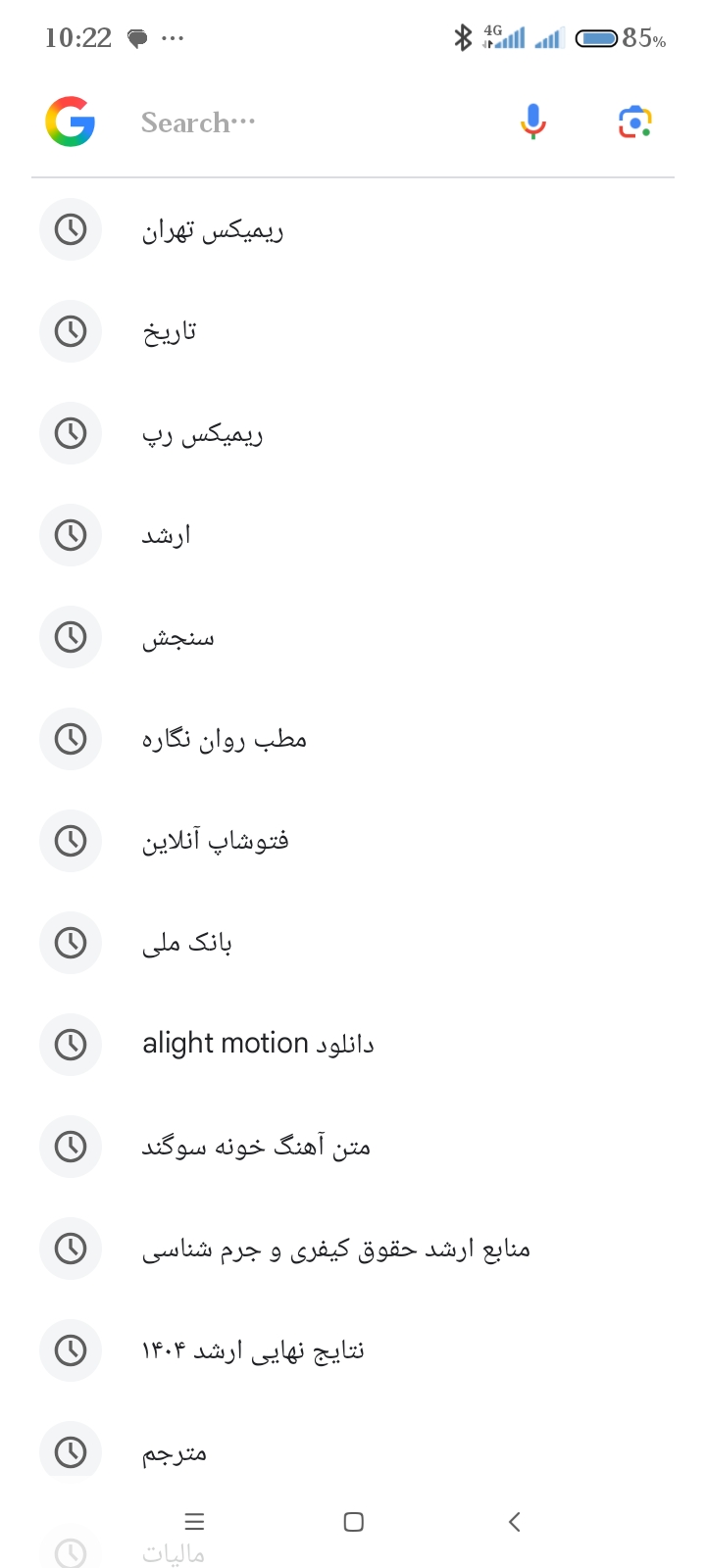Tap history icon next to تاریخ
Screen dimensions: 706x1568
coord(71,332)
